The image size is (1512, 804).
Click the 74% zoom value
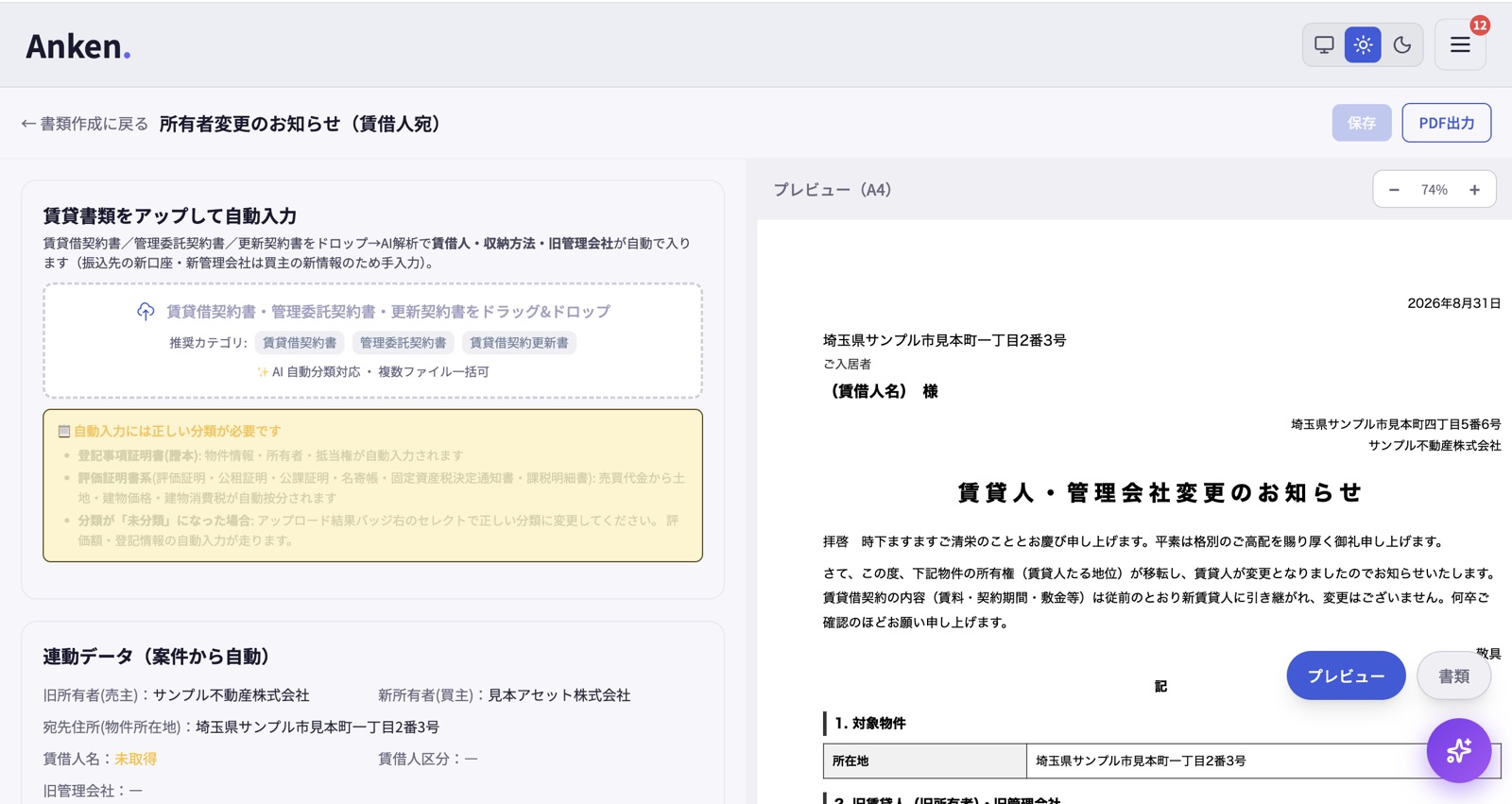[x=1434, y=190]
